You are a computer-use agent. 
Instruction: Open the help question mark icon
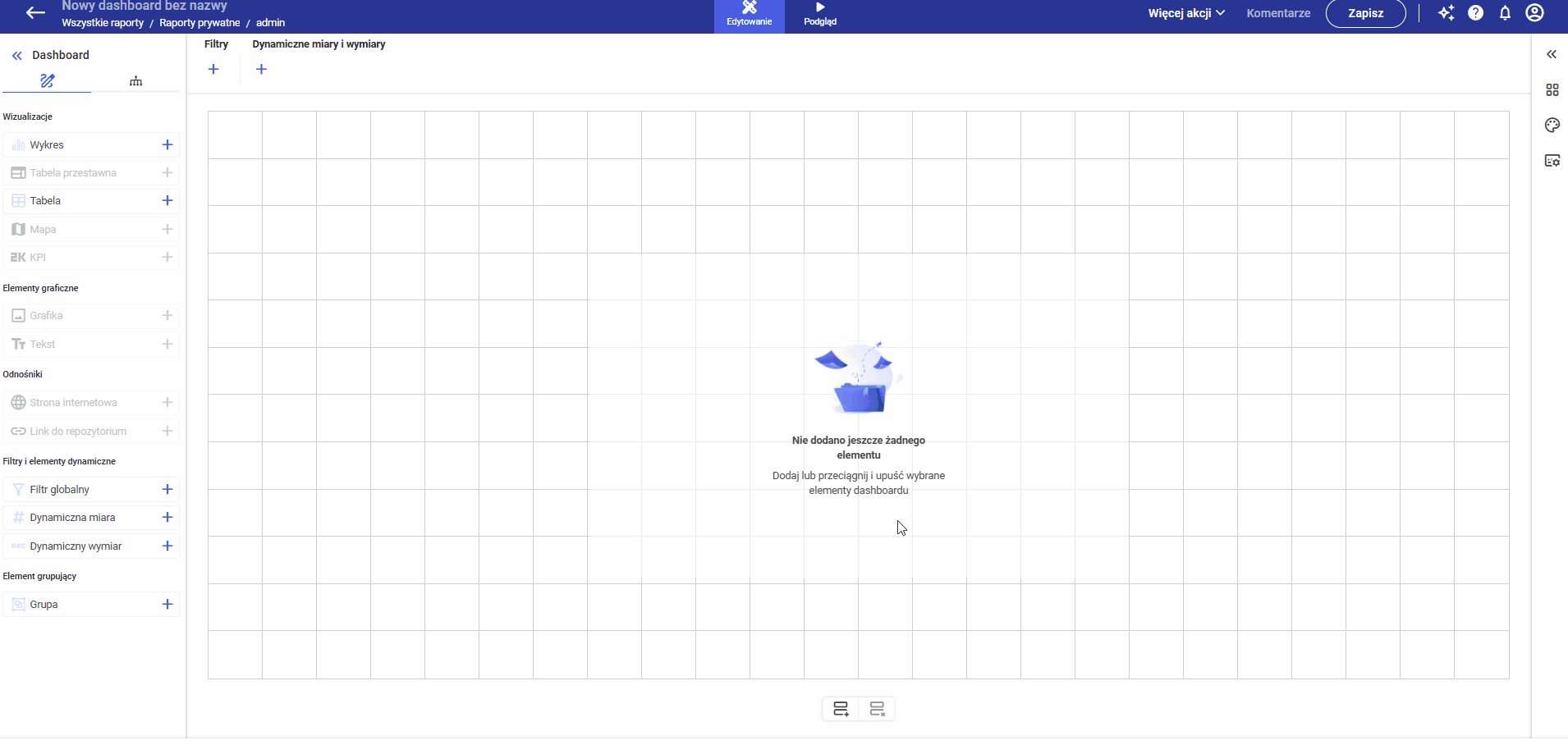[x=1476, y=13]
